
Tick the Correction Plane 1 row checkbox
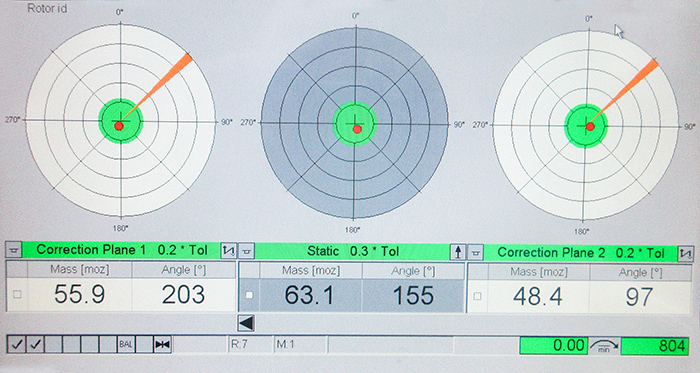pyautogui.click(x=17, y=294)
